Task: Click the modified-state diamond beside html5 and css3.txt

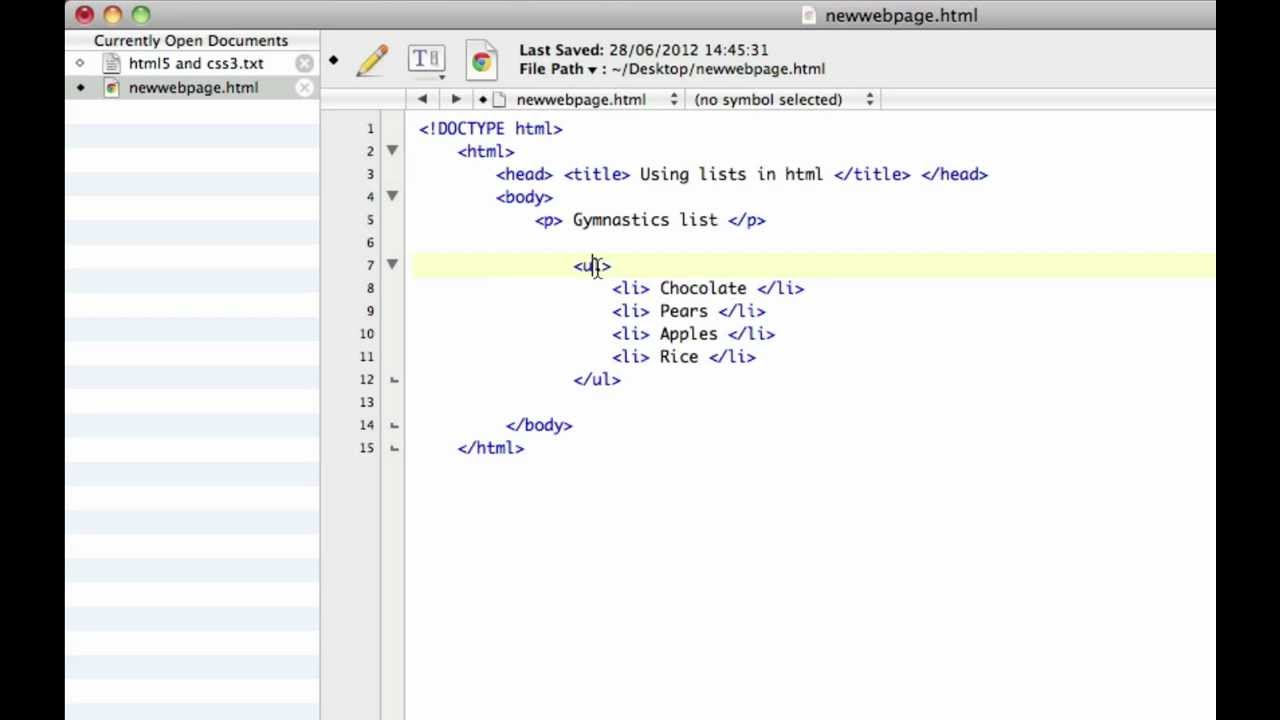Action: [80, 63]
